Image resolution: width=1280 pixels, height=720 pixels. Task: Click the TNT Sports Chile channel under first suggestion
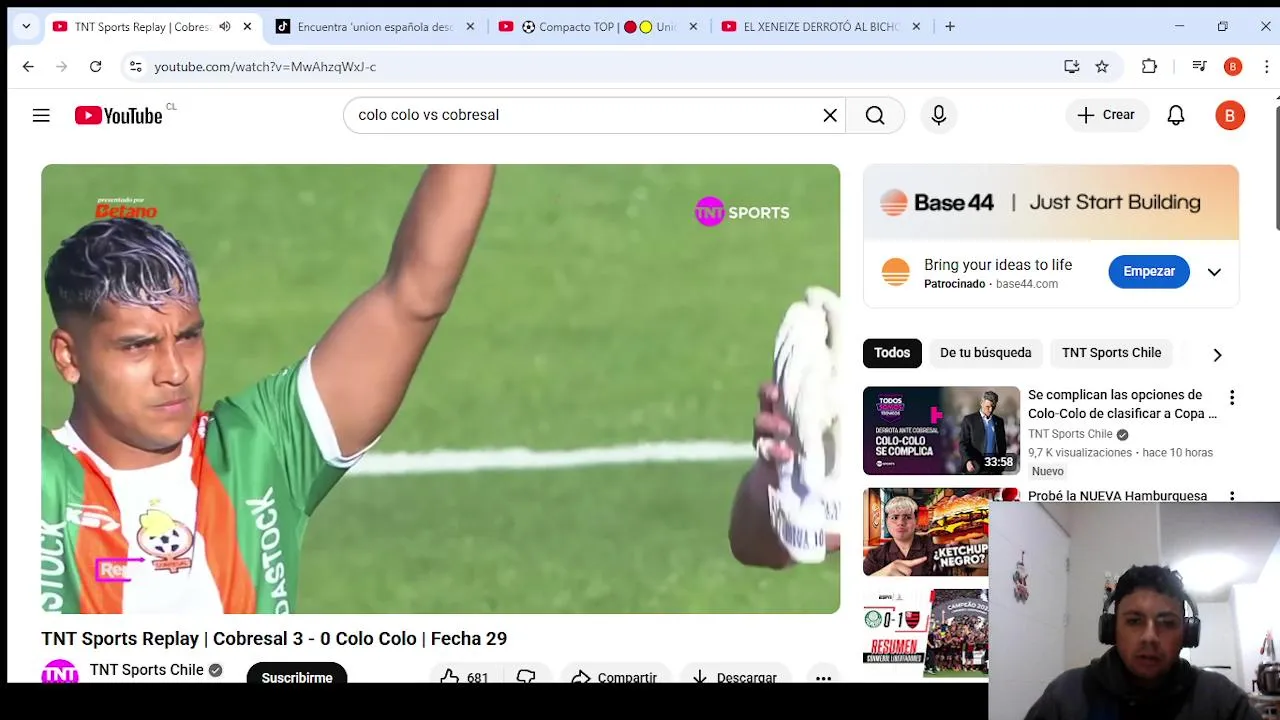1070,434
